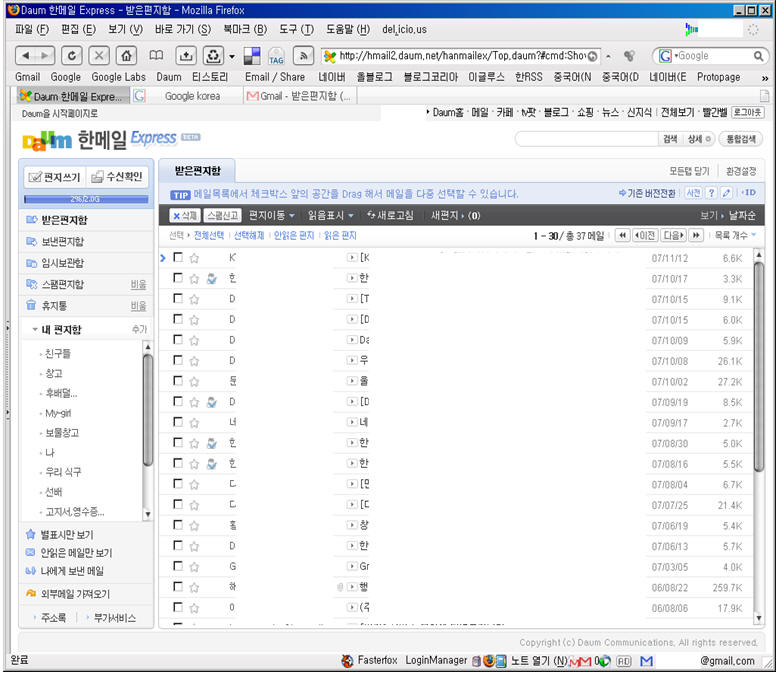Open the 도구 (T) menu
The image size is (777, 673).
point(296,30)
